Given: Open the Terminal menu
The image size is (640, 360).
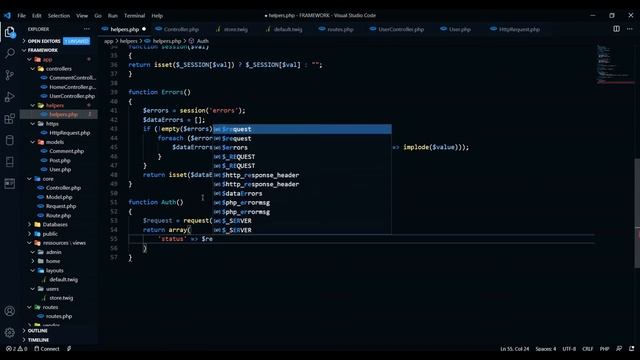Looking at the screenshot, I should coord(134,16).
